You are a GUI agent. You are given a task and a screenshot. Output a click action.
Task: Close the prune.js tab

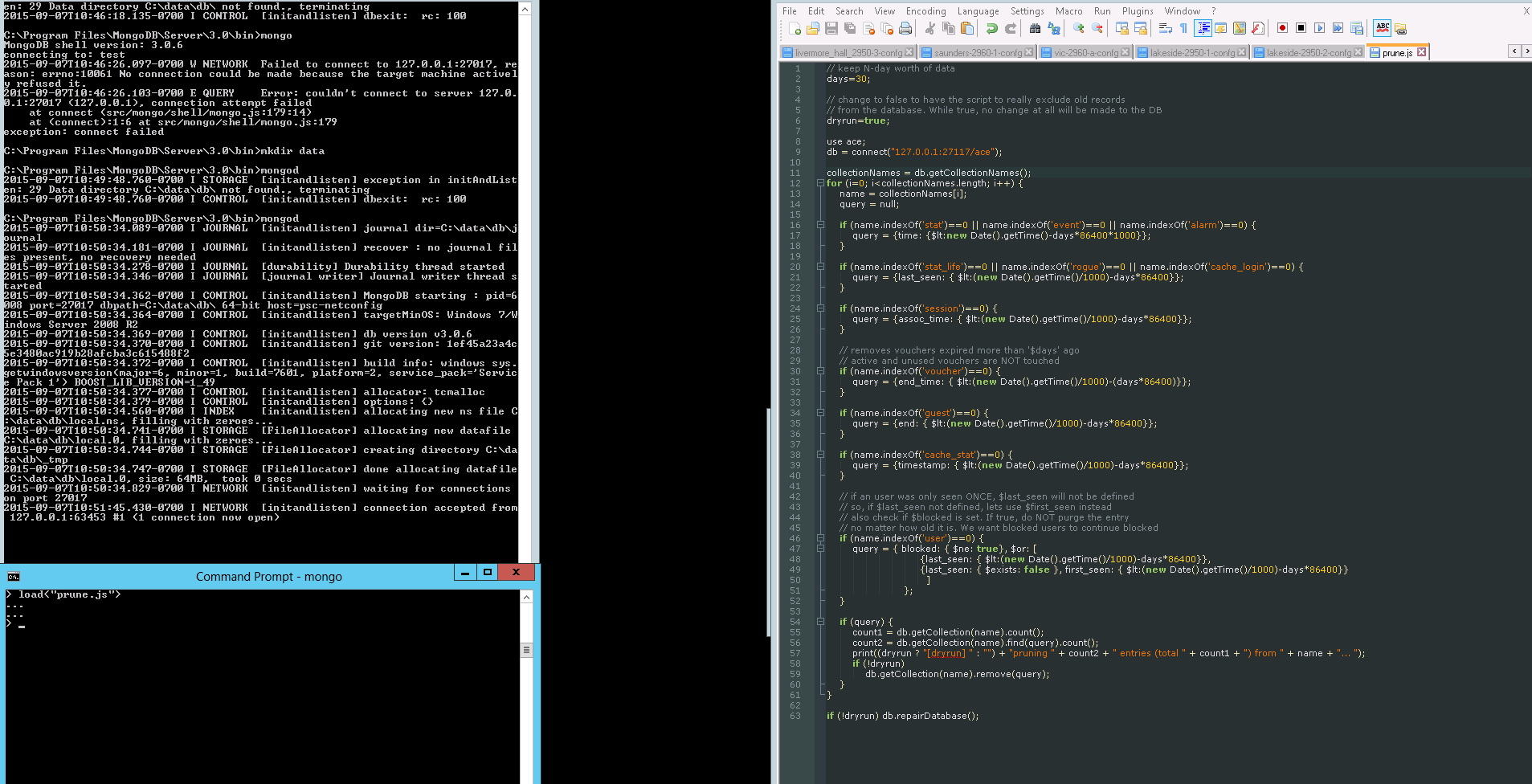[1421, 52]
